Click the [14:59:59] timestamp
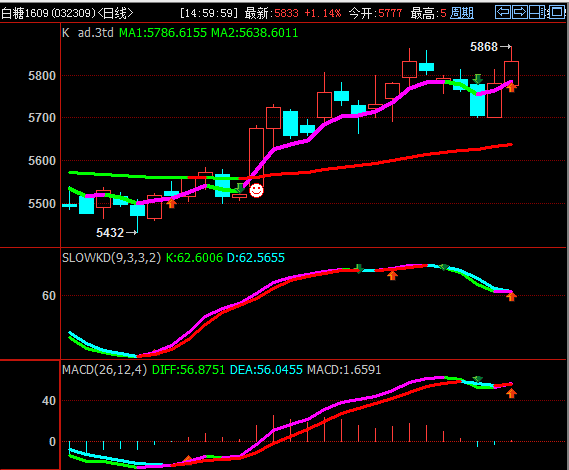The width and height of the screenshot is (569, 470). 209,13
